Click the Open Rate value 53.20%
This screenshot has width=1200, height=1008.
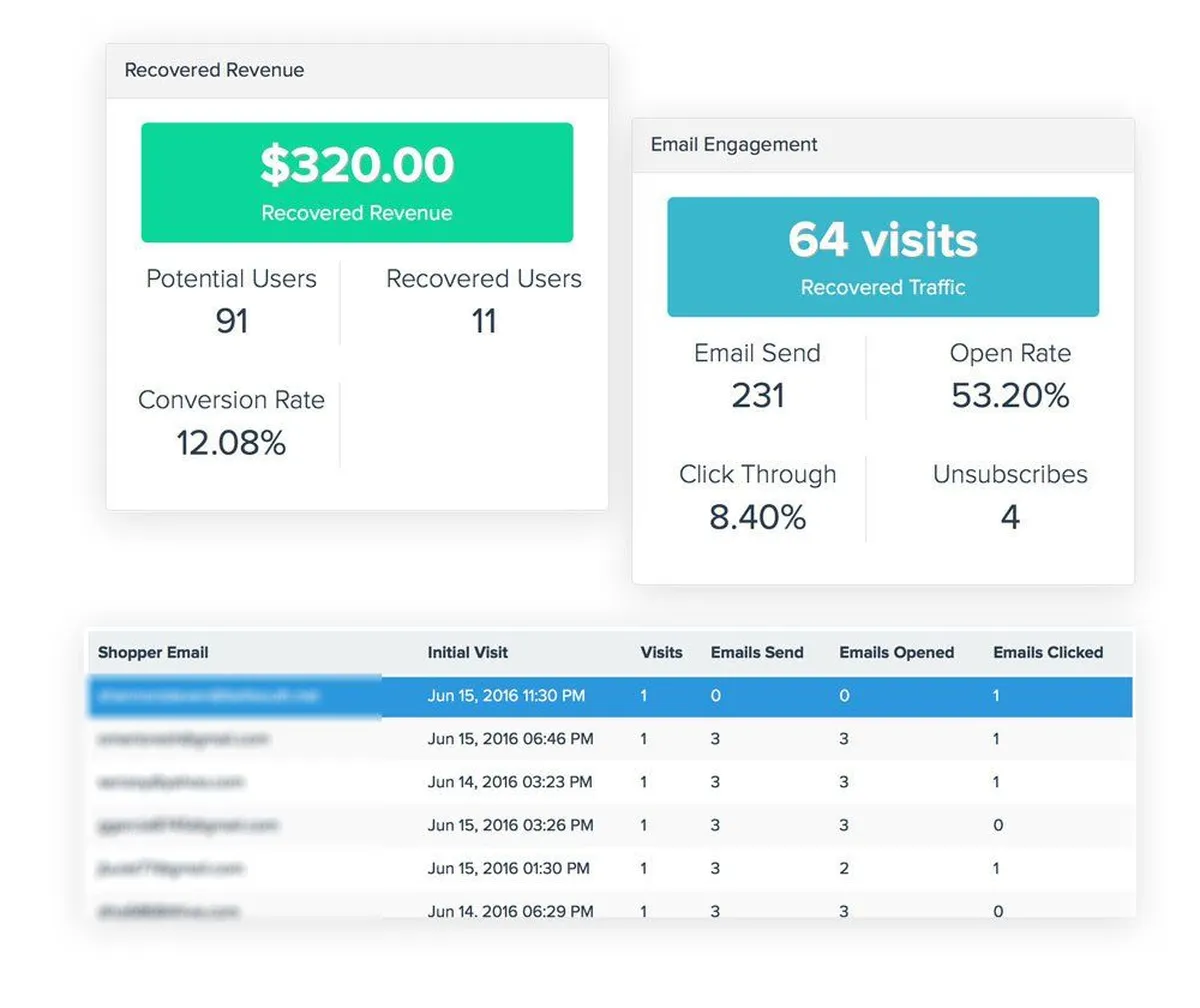coord(1010,396)
